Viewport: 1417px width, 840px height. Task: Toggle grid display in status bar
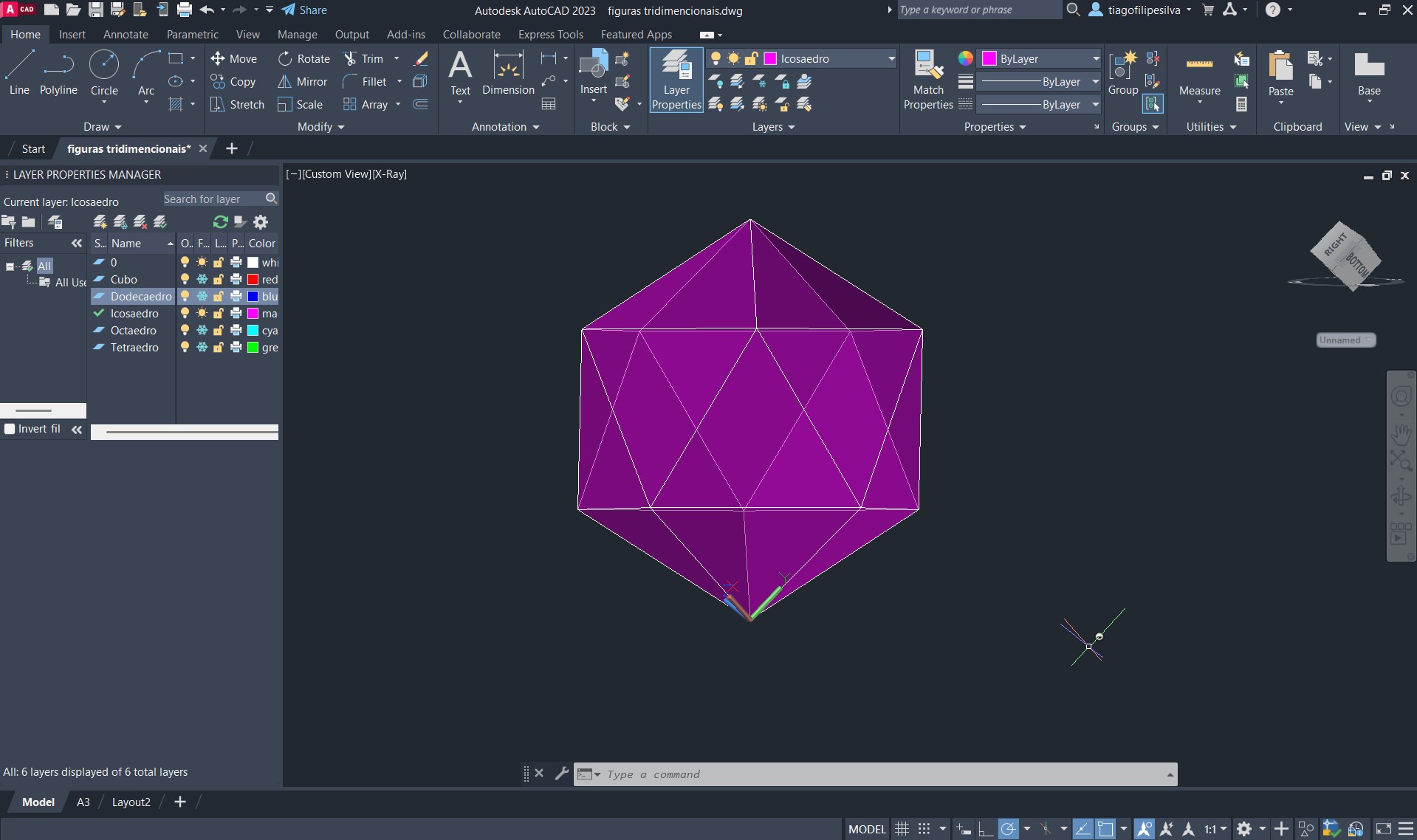[902, 829]
